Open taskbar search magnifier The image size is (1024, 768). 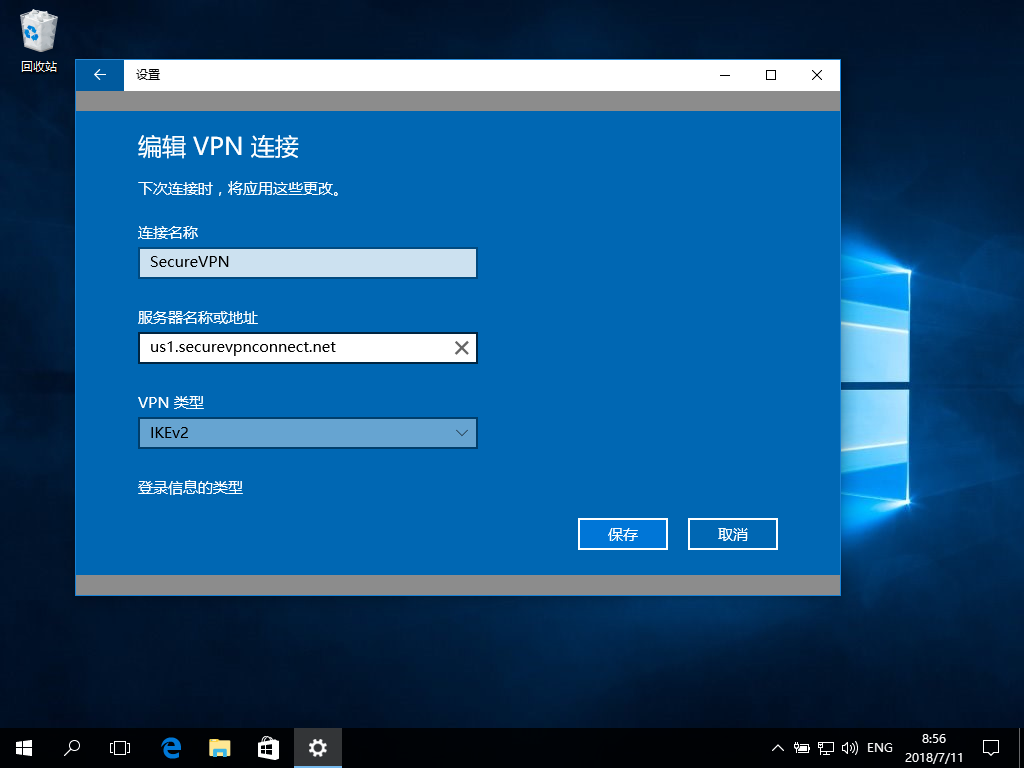coord(72,748)
